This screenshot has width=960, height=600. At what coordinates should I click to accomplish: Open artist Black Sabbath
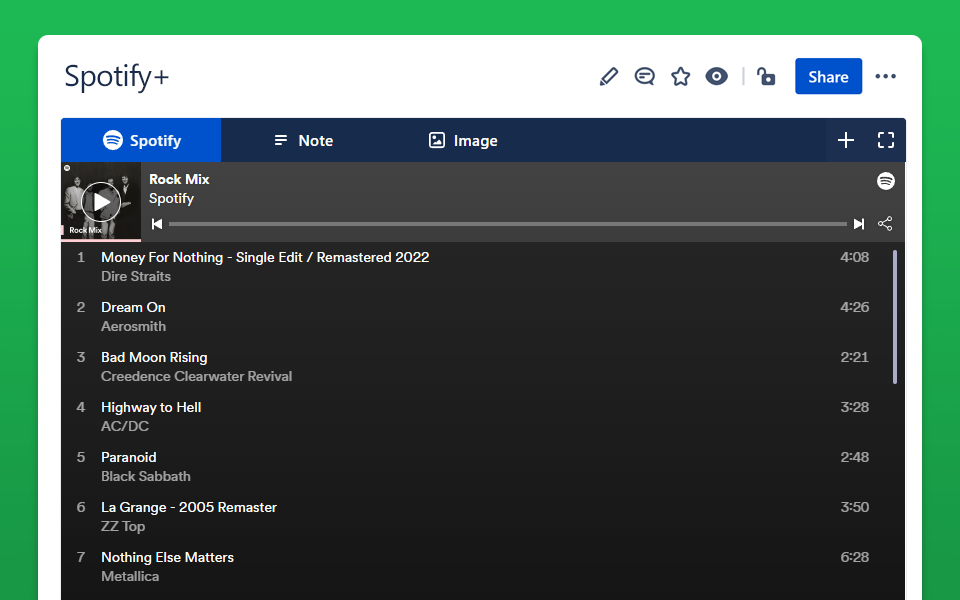146,476
